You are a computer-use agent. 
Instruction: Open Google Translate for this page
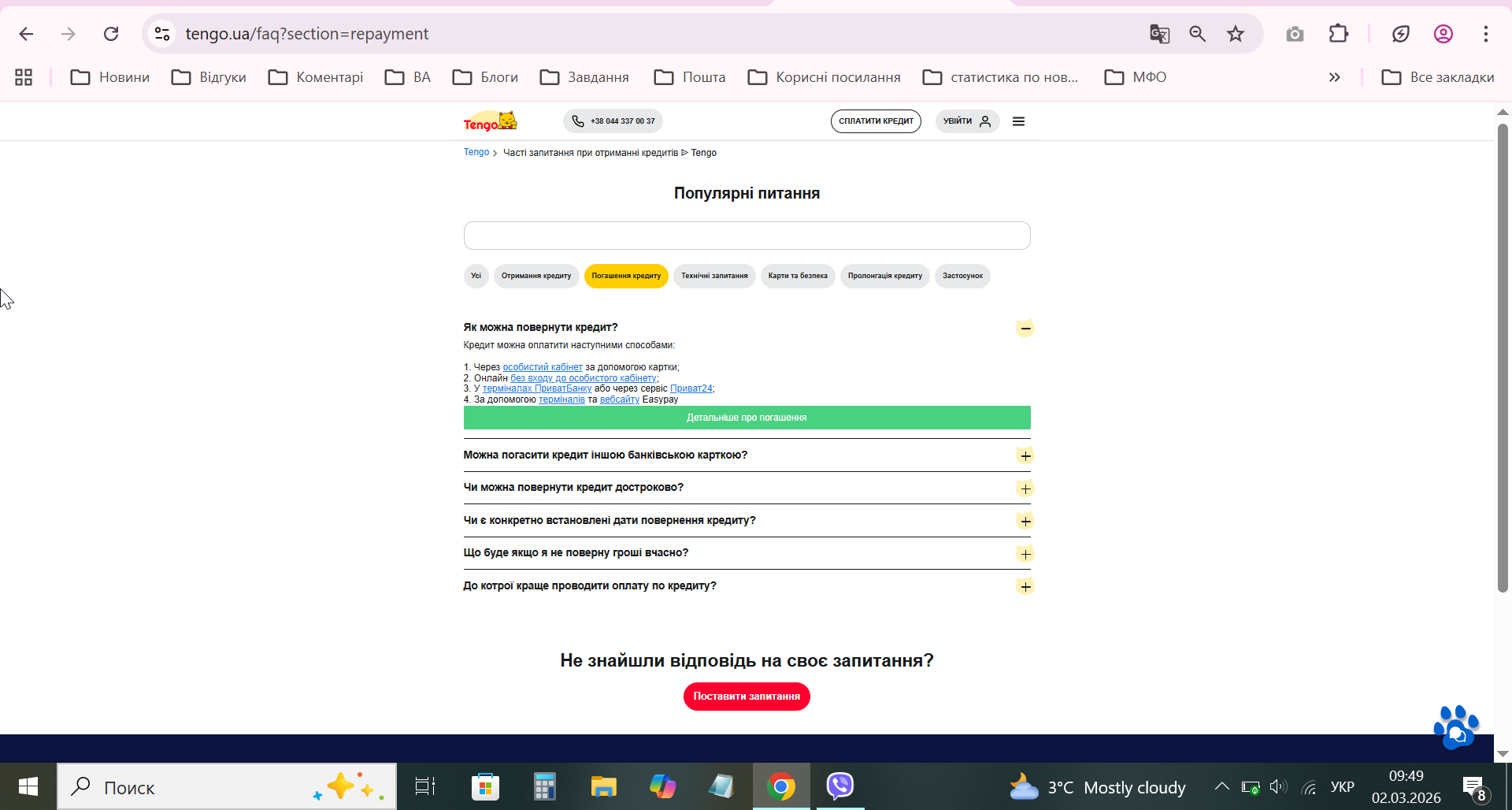[x=1159, y=34]
